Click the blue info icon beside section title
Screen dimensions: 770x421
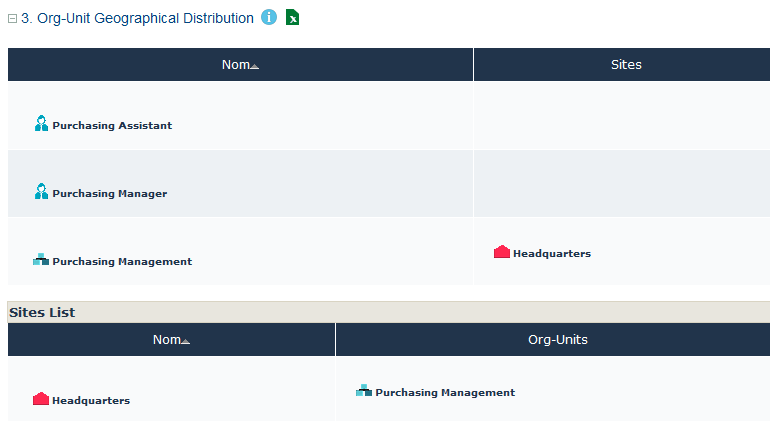(268, 17)
